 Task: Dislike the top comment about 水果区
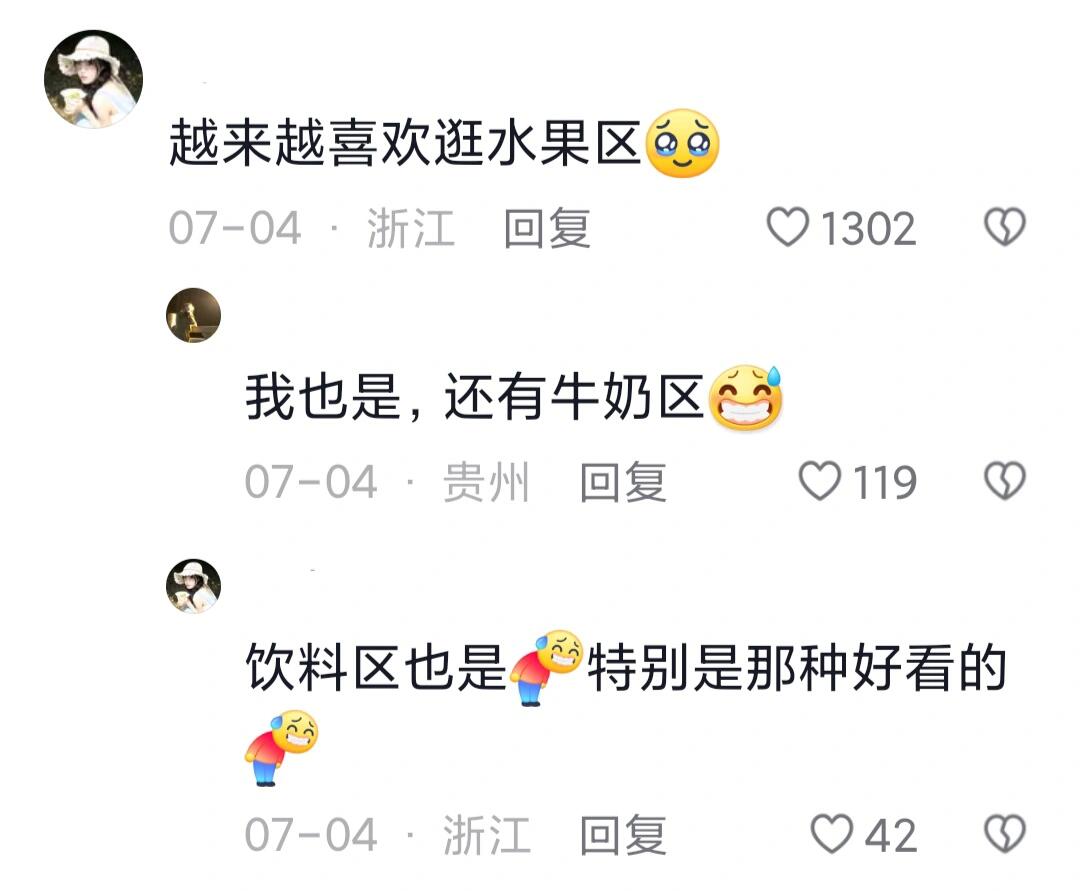[x=1005, y=227]
